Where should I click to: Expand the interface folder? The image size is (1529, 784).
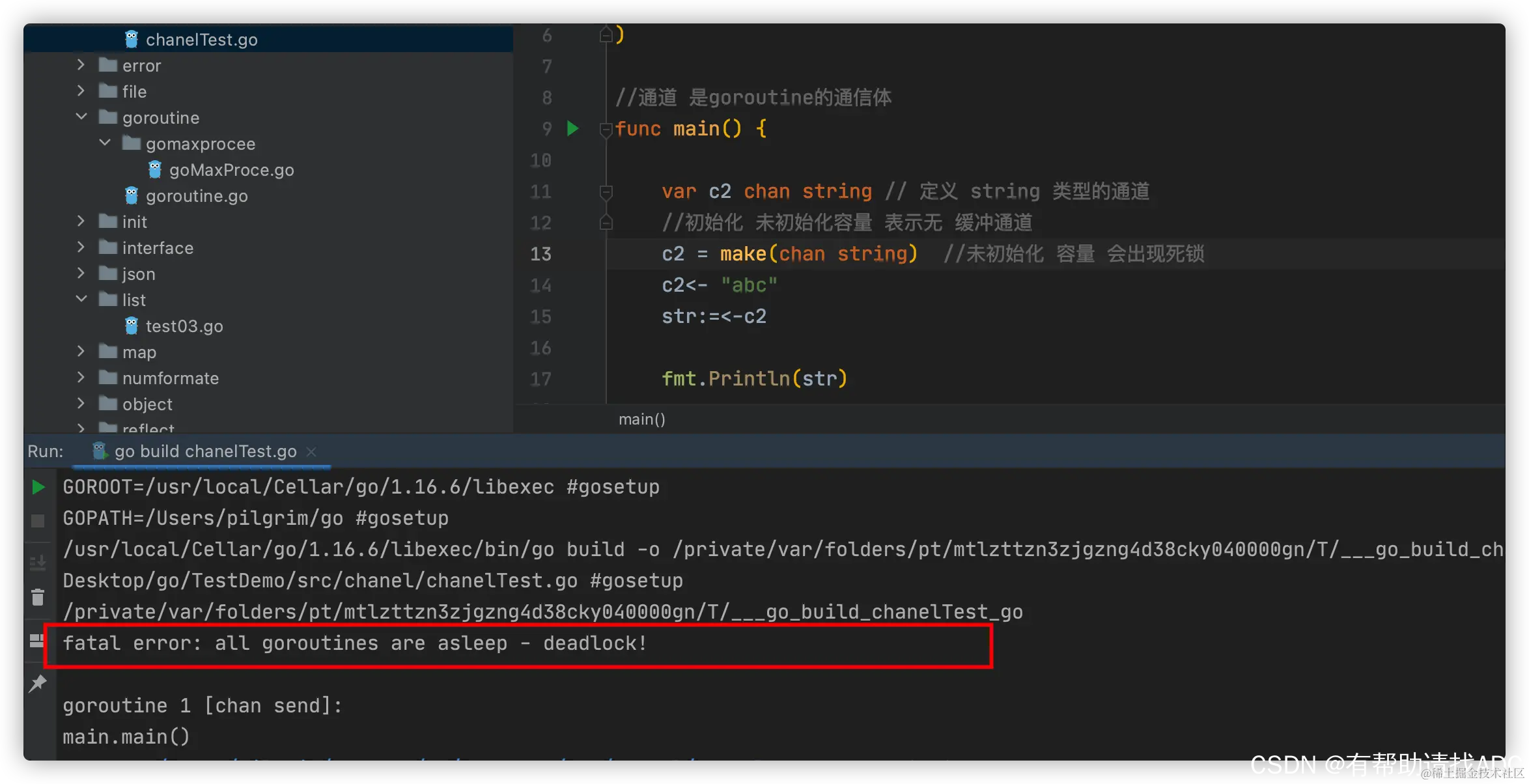81,247
